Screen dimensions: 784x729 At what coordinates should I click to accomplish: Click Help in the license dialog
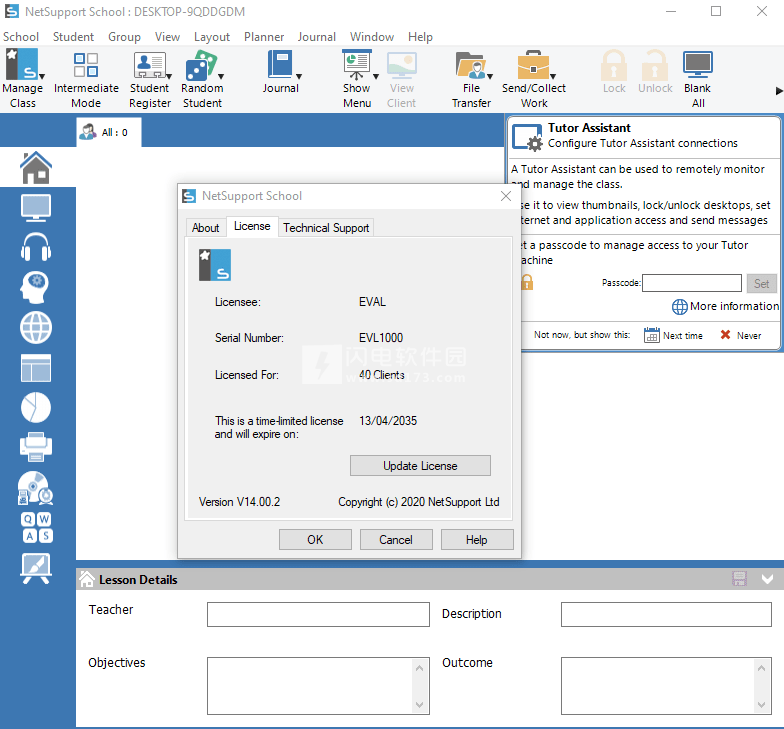pos(477,540)
